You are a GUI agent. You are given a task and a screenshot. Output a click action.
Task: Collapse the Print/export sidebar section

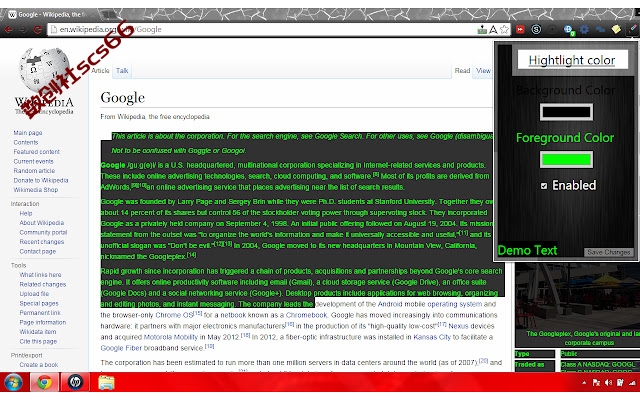(27, 356)
